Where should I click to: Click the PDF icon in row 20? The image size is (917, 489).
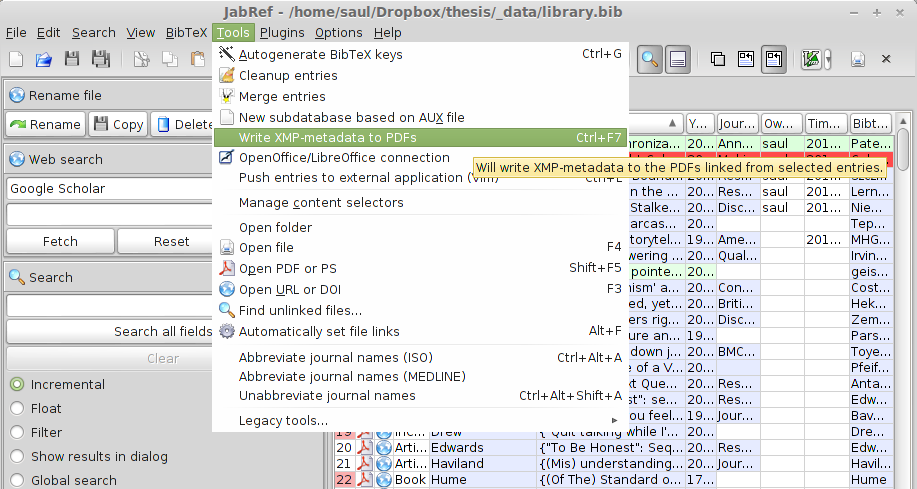(x=365, y=447)
